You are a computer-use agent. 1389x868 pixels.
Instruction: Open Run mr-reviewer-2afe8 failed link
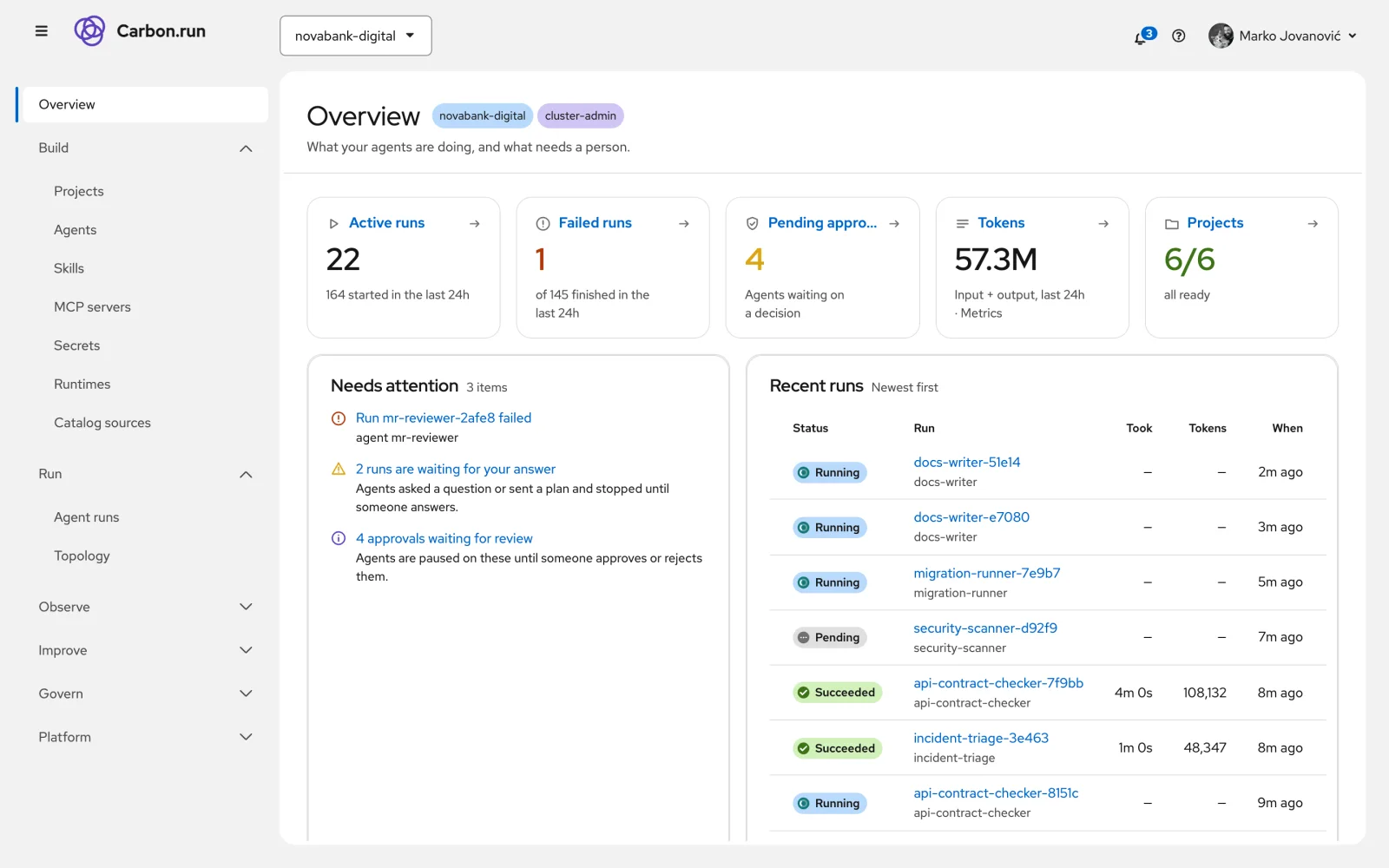(444, 418)
